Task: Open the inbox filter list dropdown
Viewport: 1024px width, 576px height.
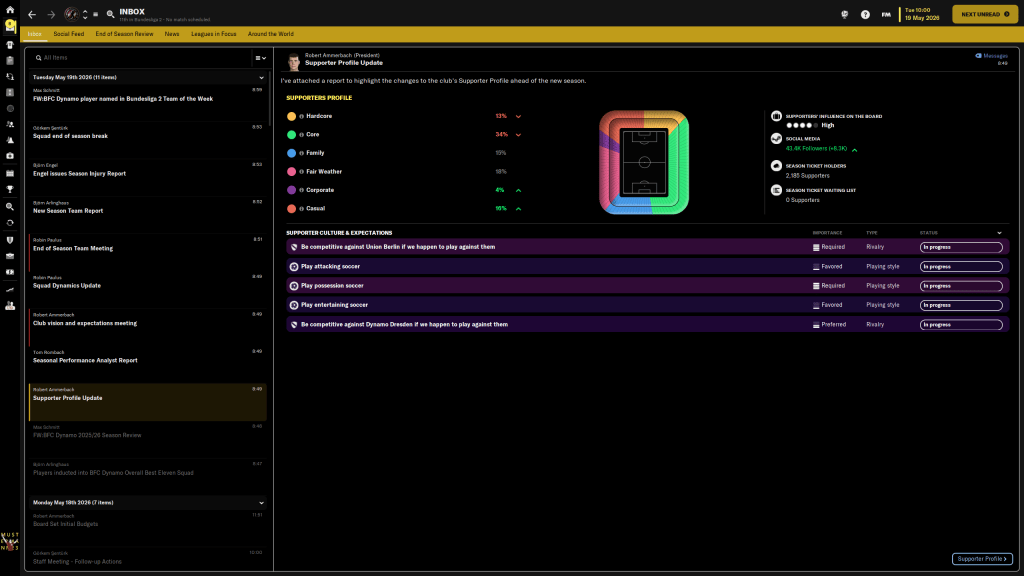Action: tap(259, 58)
